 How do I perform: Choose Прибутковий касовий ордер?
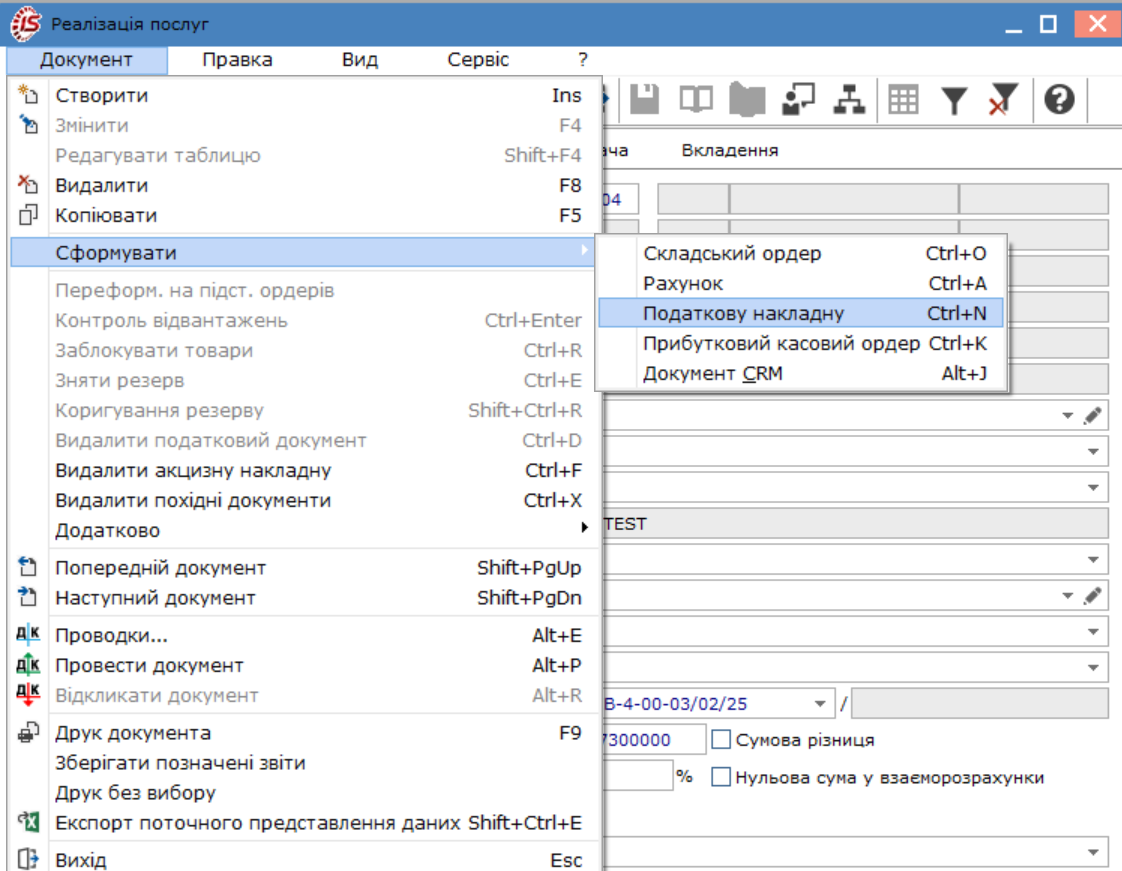pos(801,344)
